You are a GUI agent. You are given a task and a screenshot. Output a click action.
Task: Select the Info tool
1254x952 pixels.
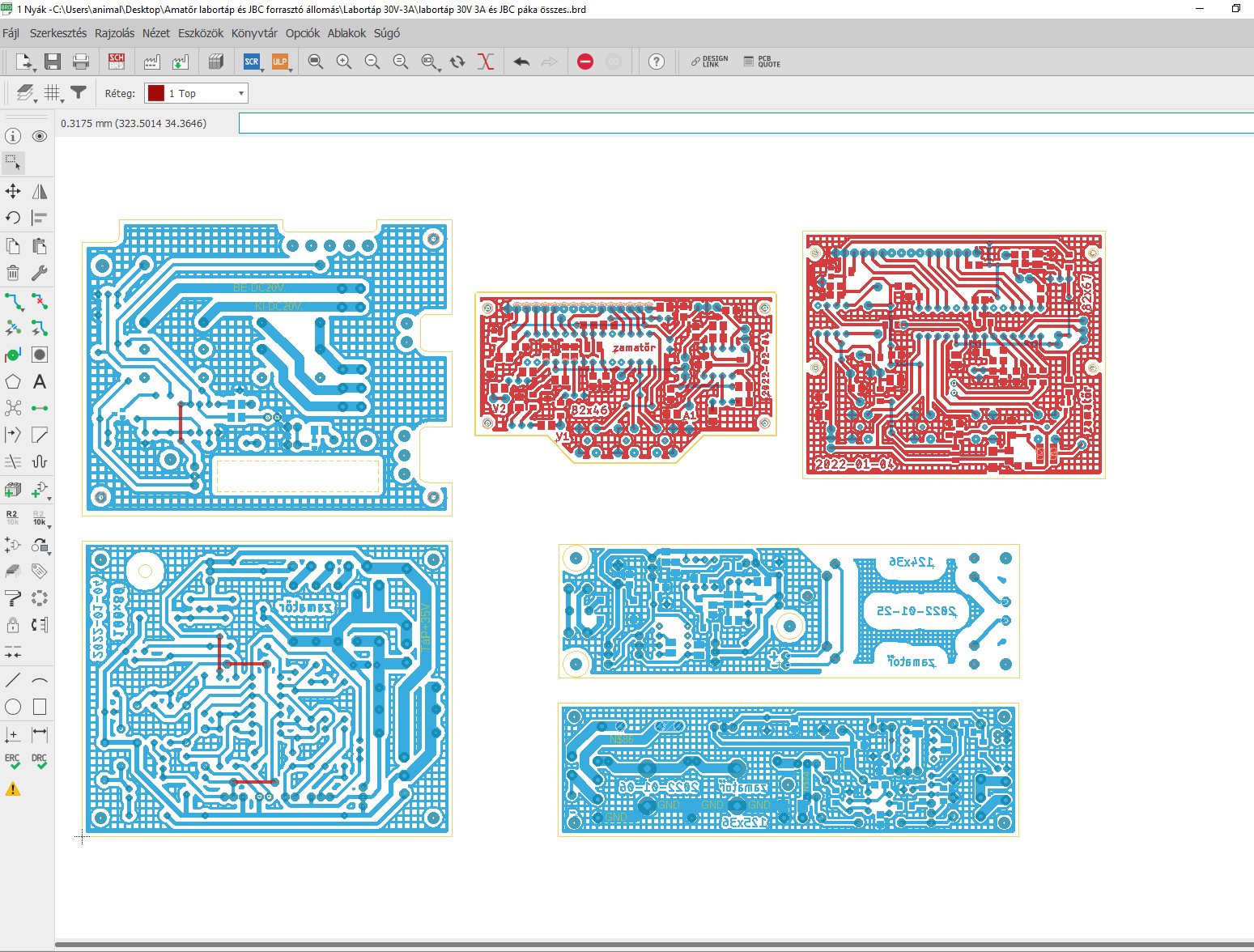point(13,136)
